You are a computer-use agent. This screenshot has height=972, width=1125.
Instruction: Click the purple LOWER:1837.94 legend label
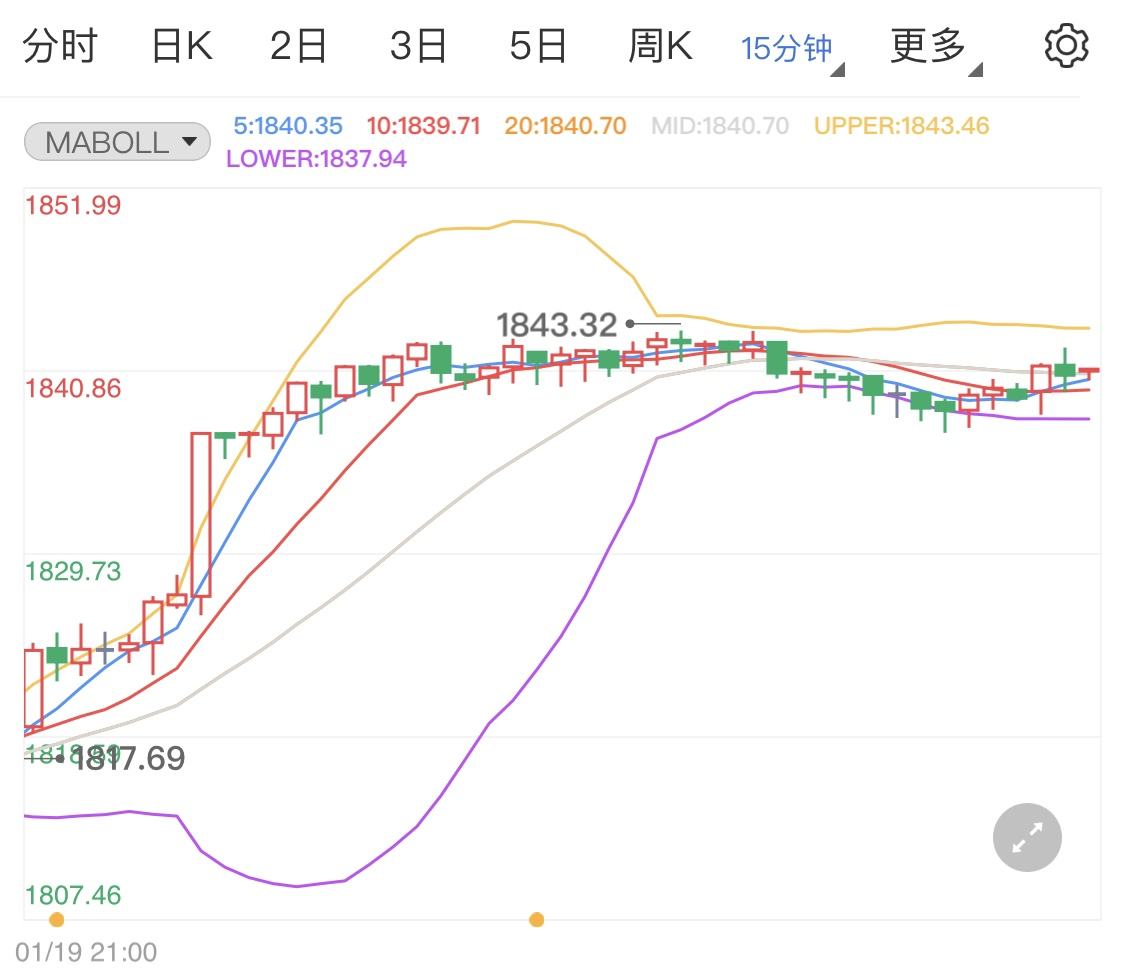tap(316, 159)
